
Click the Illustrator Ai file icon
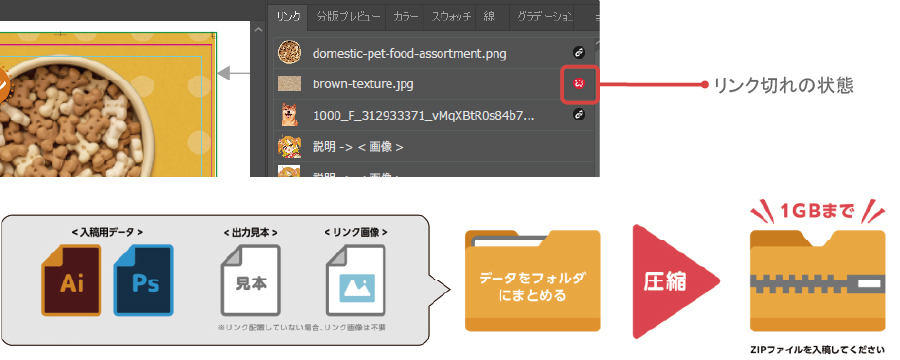coord(71,280)
